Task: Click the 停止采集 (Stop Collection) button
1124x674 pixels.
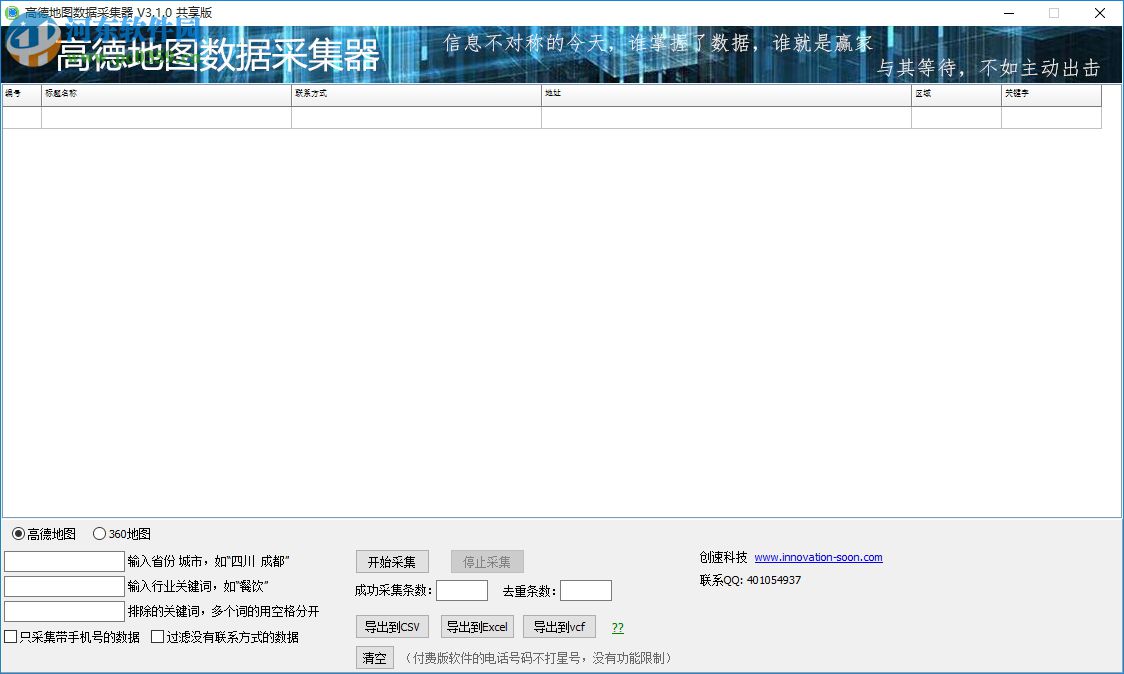Action: (487, 561)
